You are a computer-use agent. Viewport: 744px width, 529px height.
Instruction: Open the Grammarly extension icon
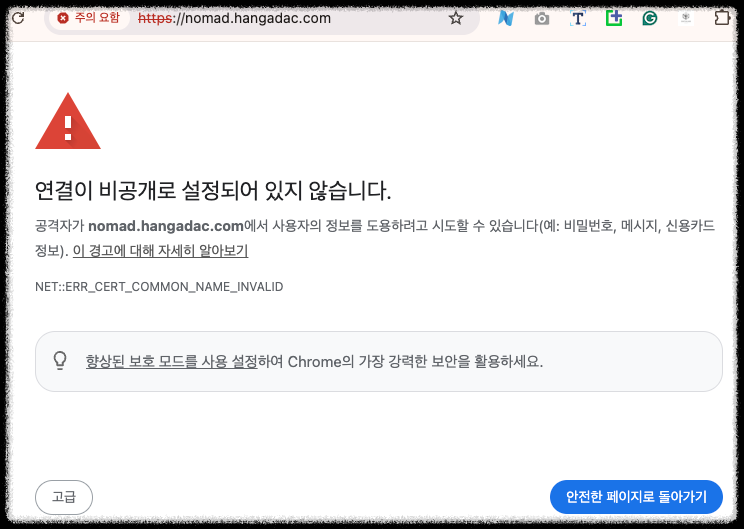pyautogui.click(x=650, y=19)
